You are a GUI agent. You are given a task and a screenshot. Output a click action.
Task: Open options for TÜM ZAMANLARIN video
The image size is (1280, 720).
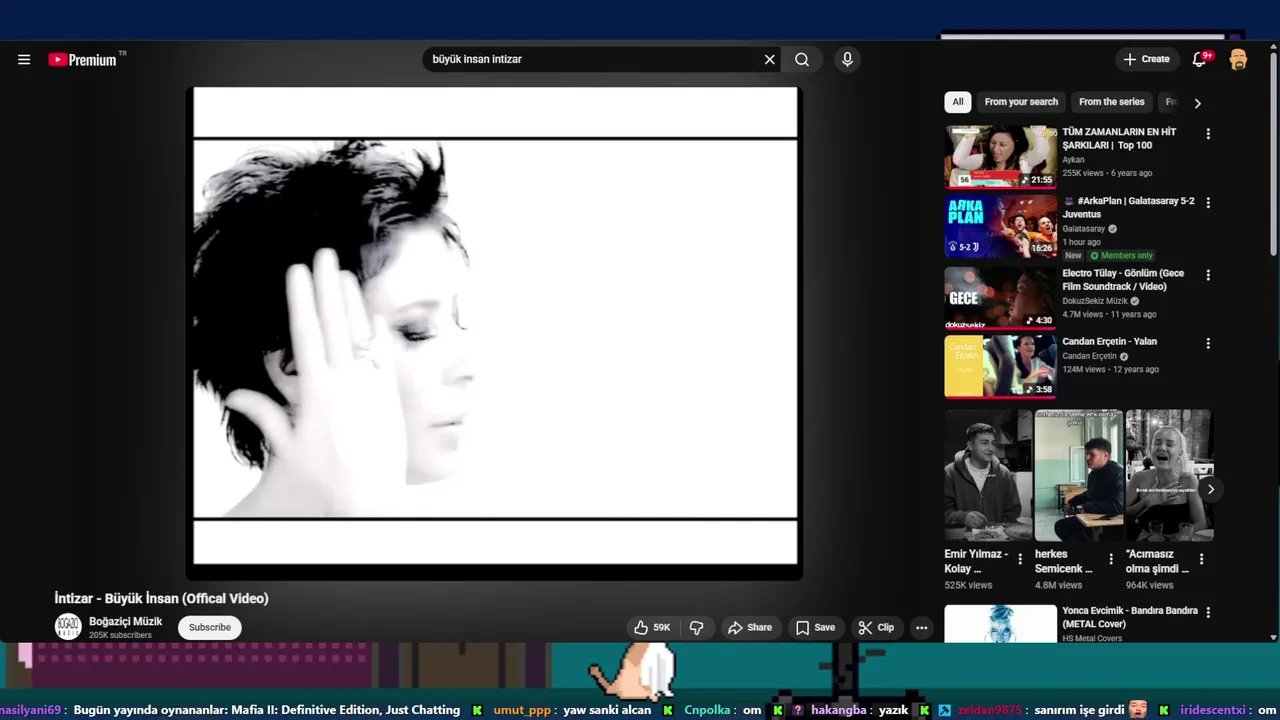pyautogui.click(x=1208, y=134)
